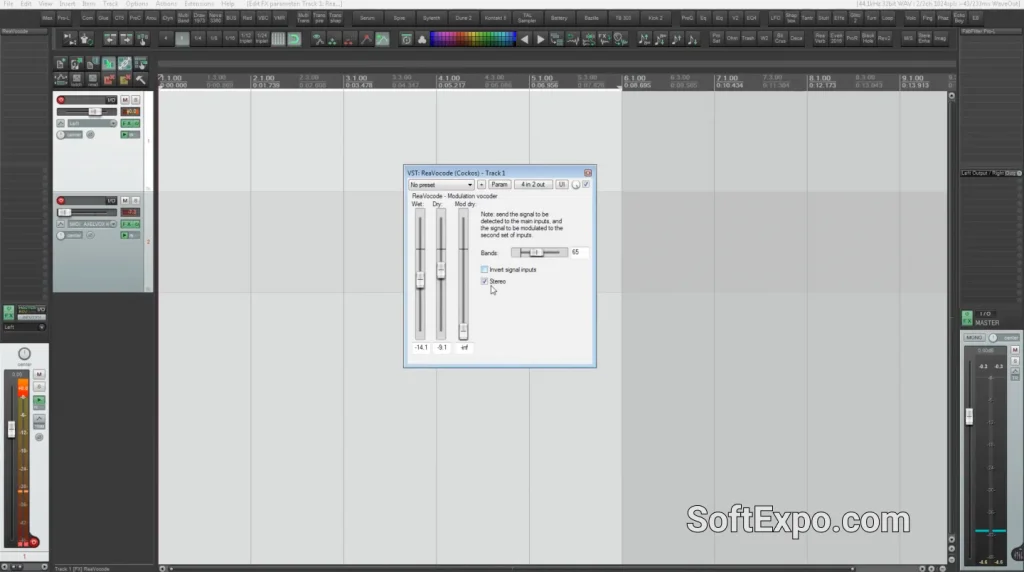Click the plus button beside the preset list
The image size is (1024, 572).
pyautogui.click(x=481, y=185)
